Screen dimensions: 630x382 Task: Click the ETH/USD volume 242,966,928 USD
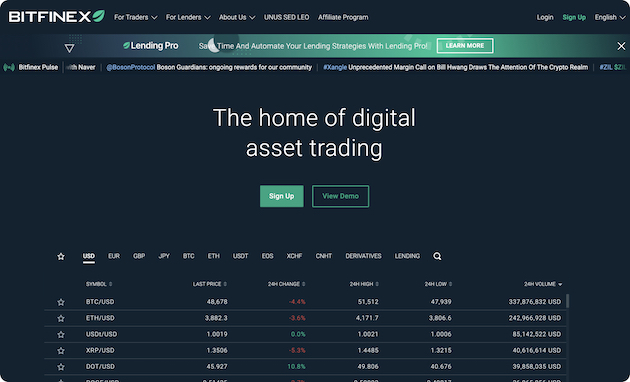(534, 318)
